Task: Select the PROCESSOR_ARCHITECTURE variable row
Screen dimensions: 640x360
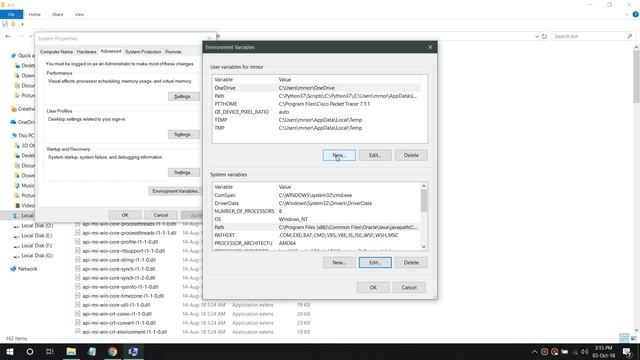Action: [x=316, y=243]
